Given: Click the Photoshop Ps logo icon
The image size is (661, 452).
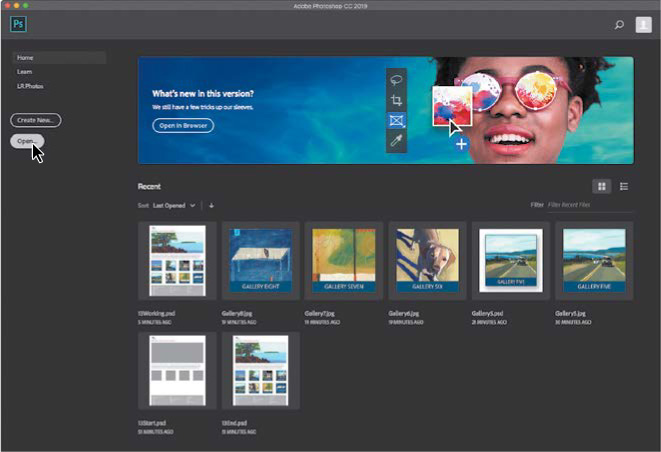Looking at the screenshot, I should tap(18, 24).
